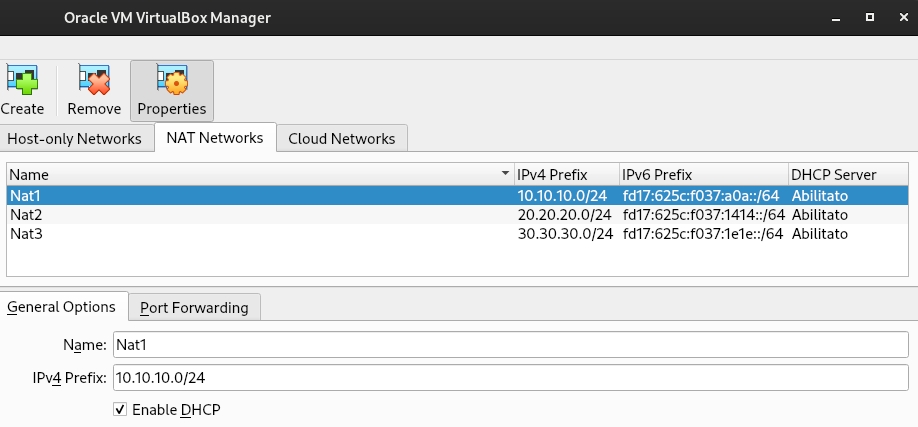Select the NAT Networks tab

click(x=214, y=138)
